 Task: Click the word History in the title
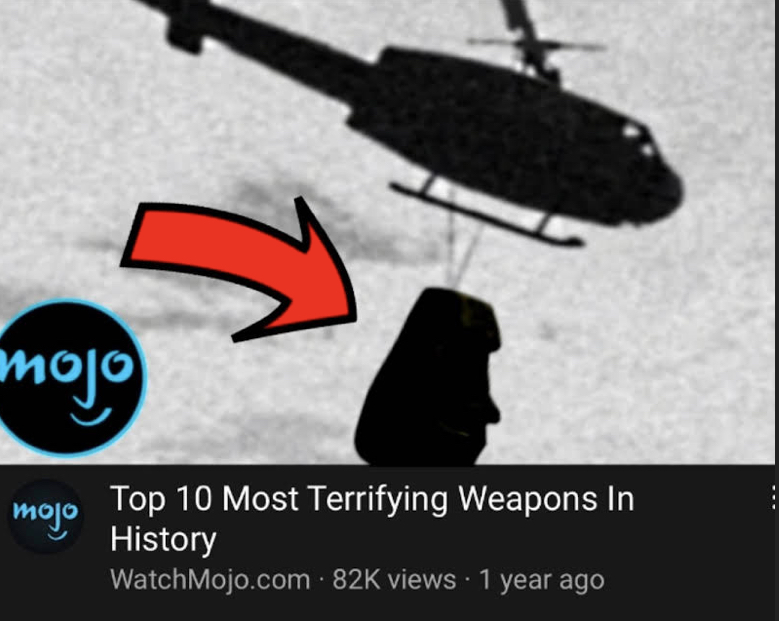[x=163, y=540]
